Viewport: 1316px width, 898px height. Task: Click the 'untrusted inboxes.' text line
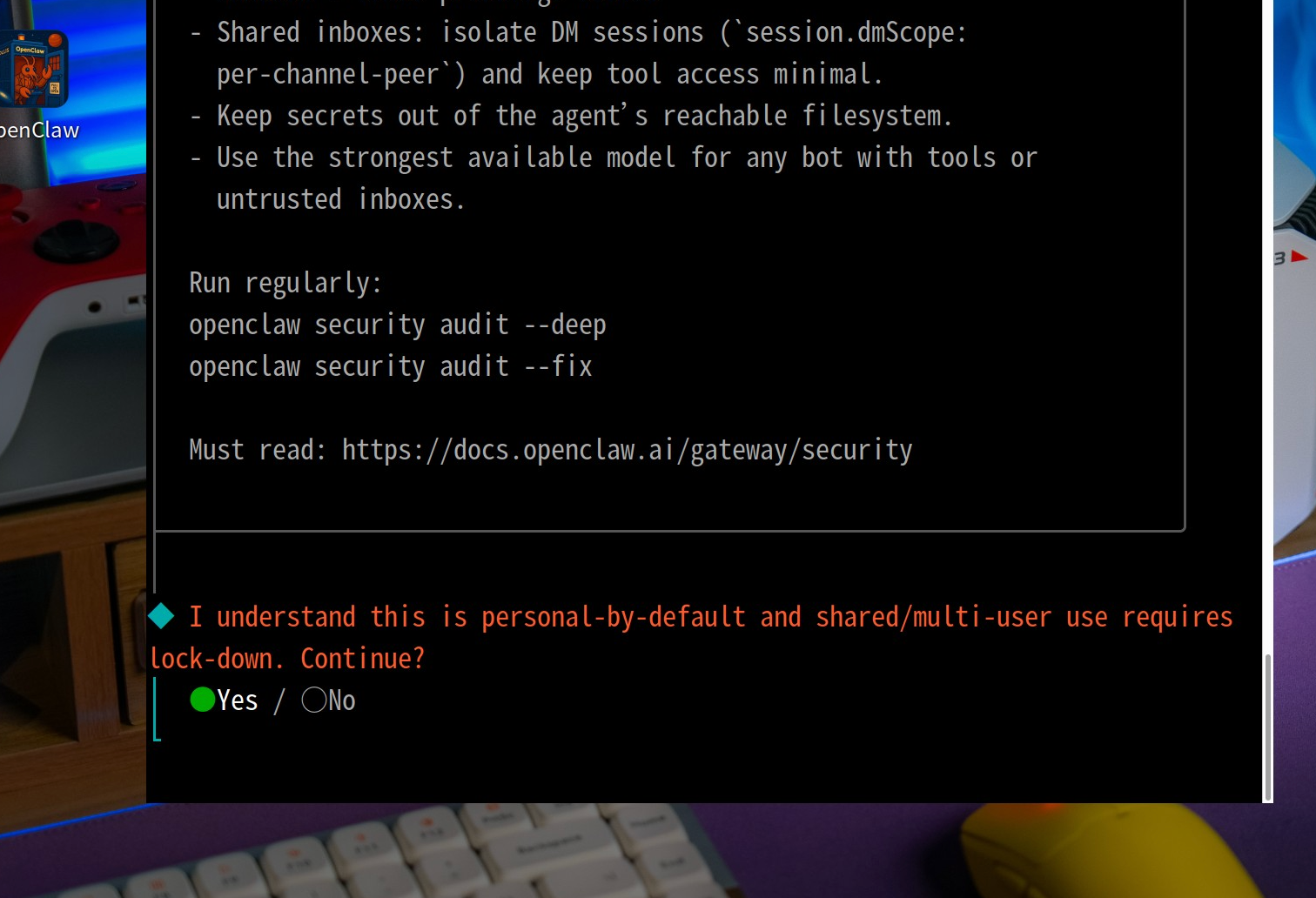coord(341,199)
